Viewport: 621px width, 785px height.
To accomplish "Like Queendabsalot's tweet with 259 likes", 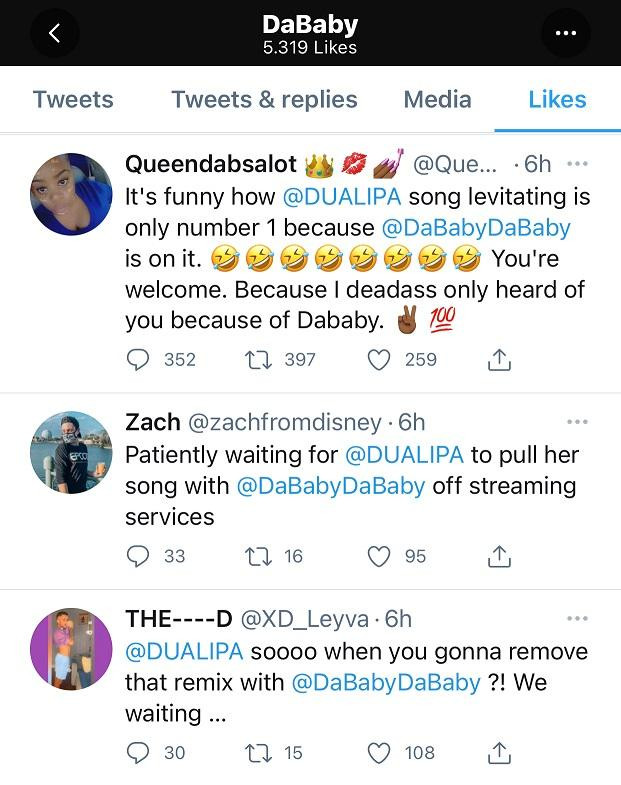I will (379, 360).
